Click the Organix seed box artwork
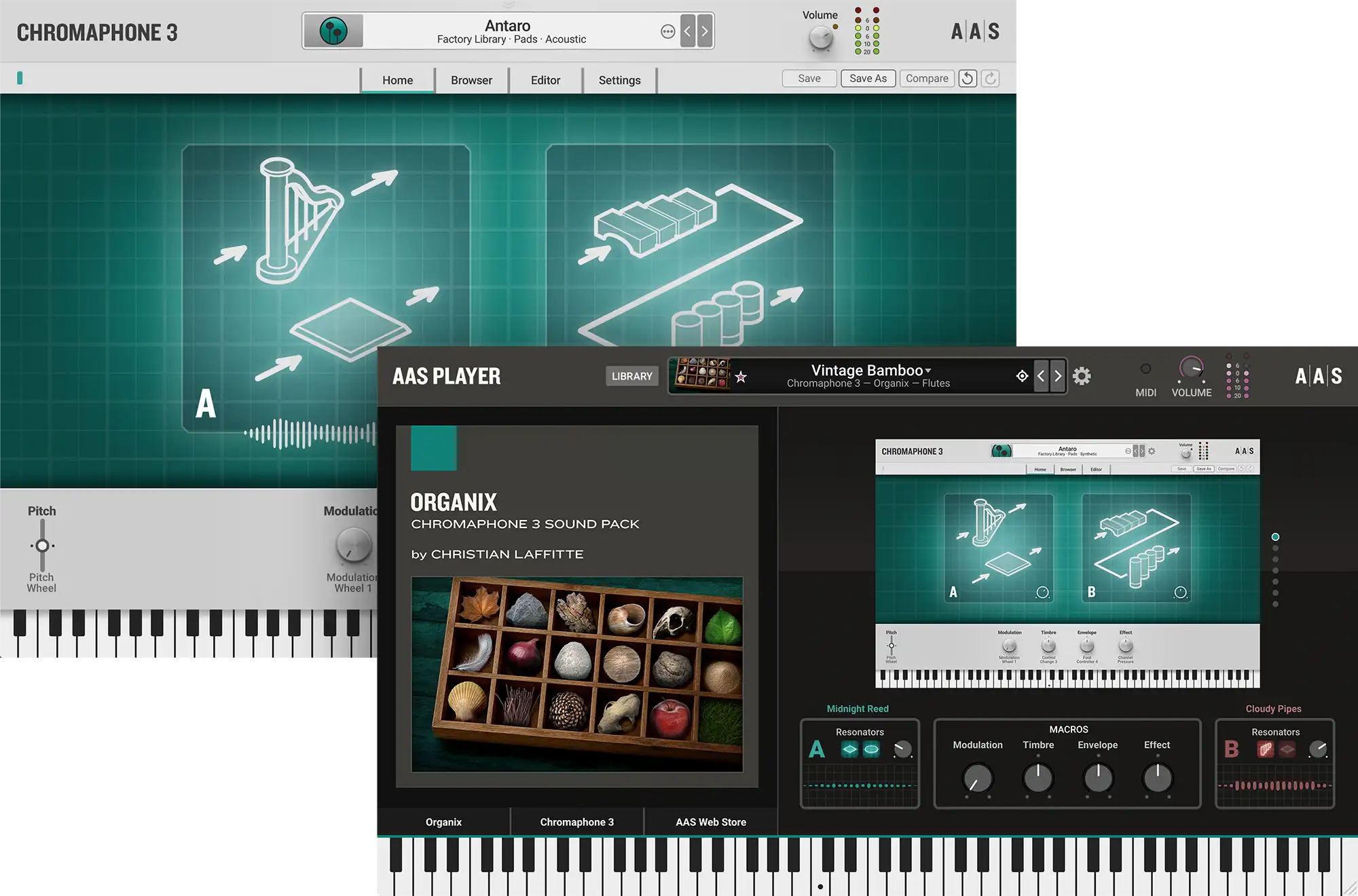 [x=576, y=674]
